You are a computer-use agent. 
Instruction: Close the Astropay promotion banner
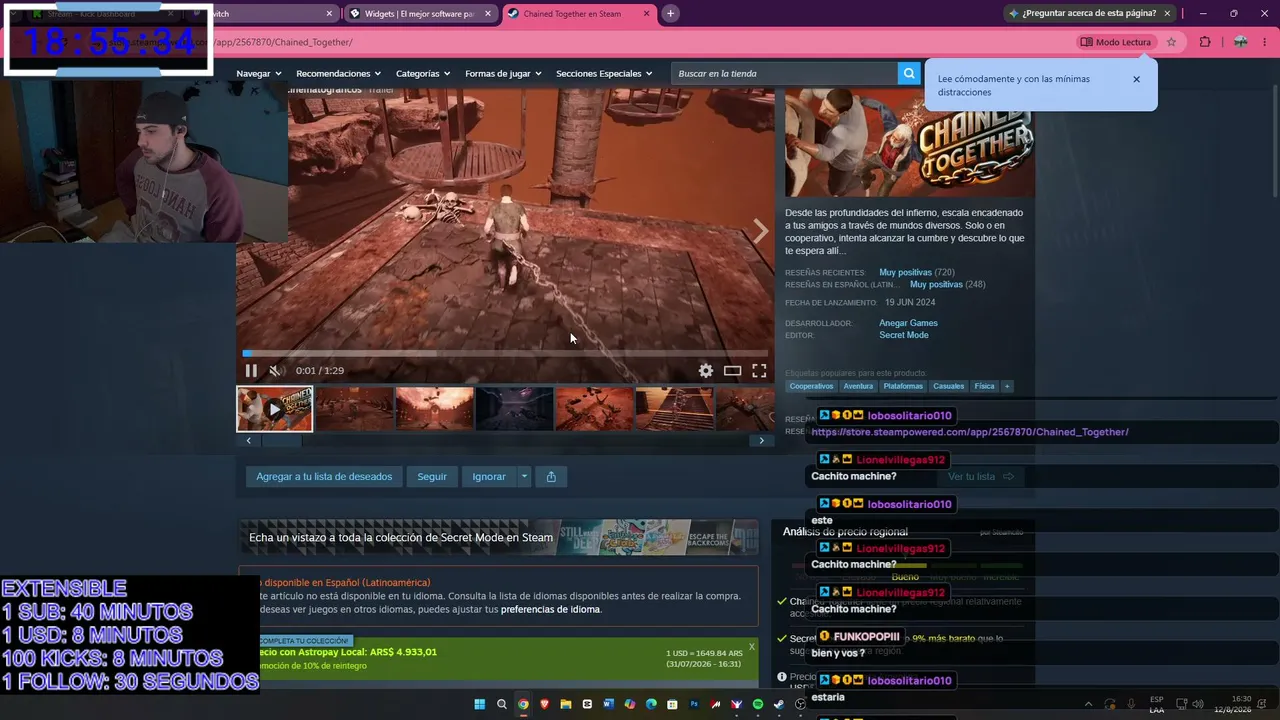pos(752,647)
